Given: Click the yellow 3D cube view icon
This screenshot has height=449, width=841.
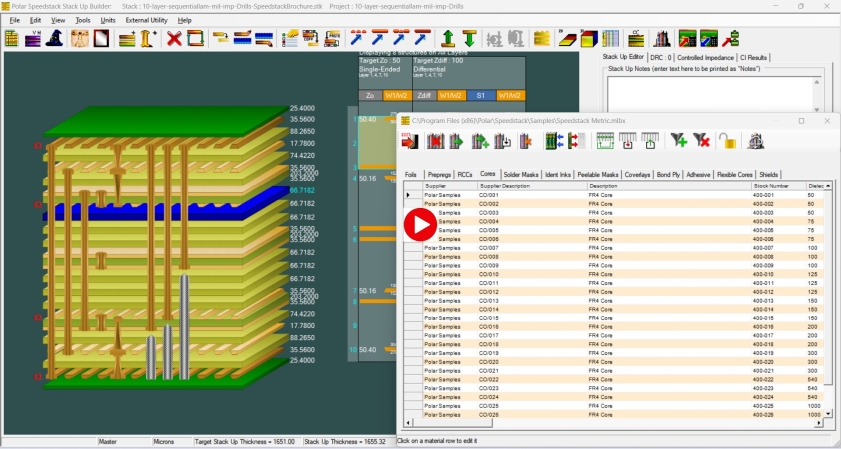Looking at the screenshot, I should (588, 38).
